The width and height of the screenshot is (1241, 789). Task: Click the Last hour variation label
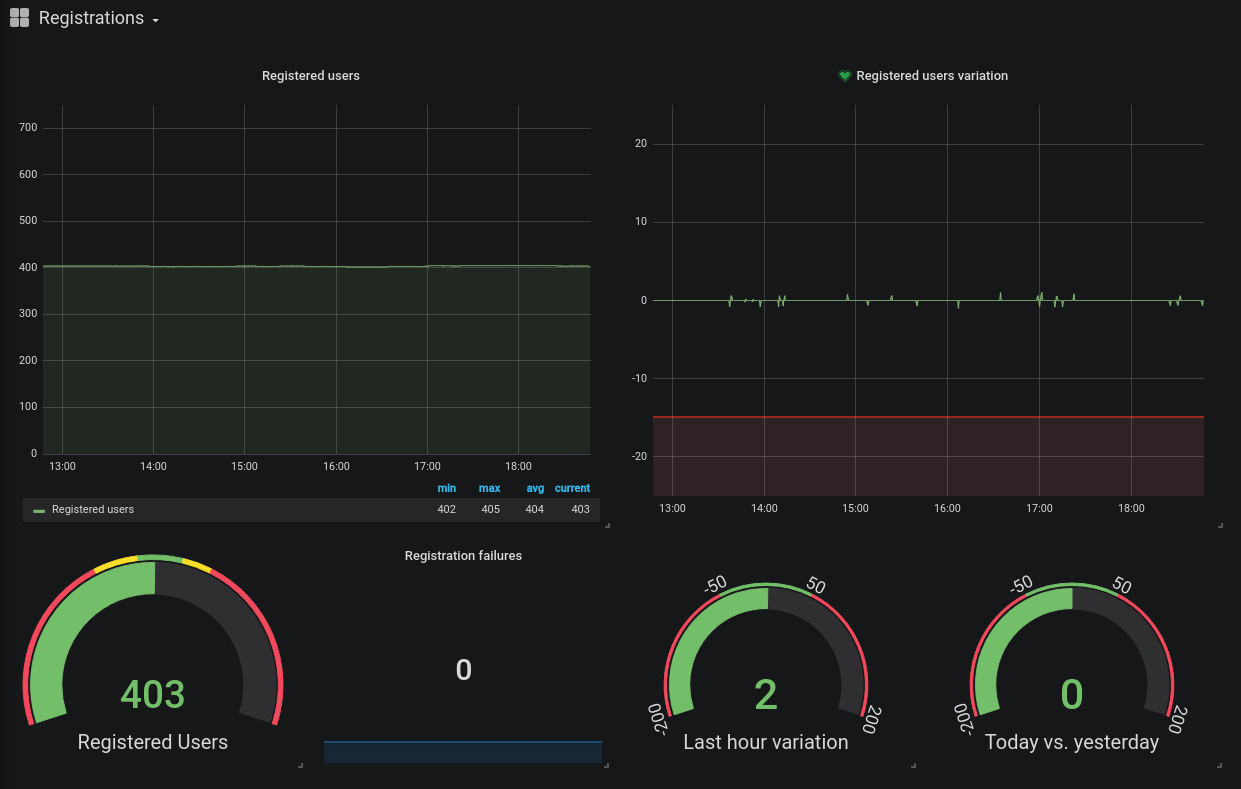click(766, 742)
